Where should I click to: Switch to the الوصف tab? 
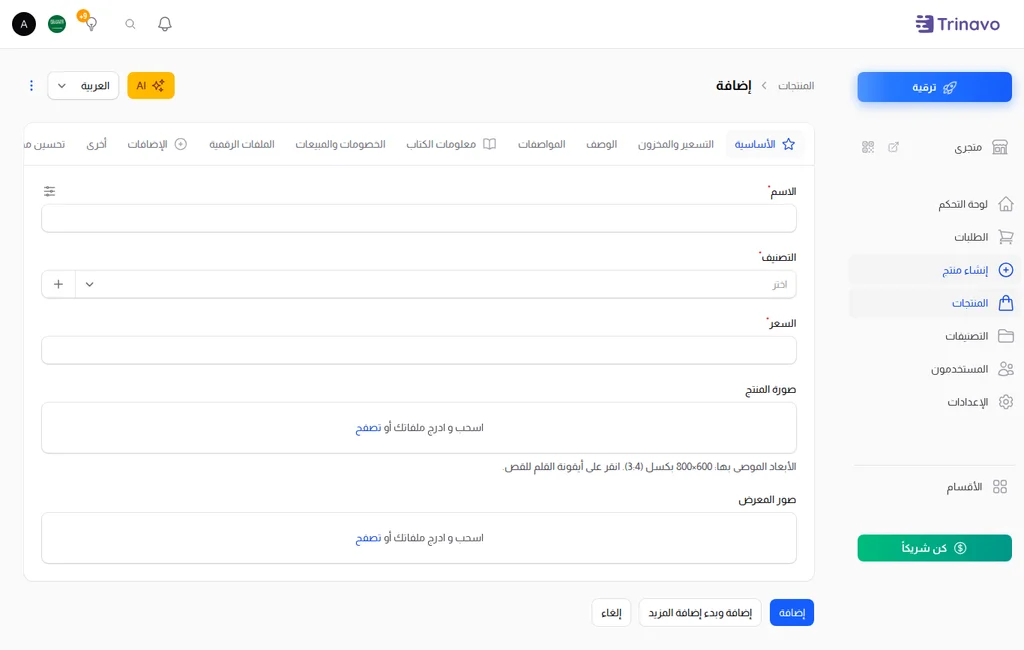pos(601,144)
